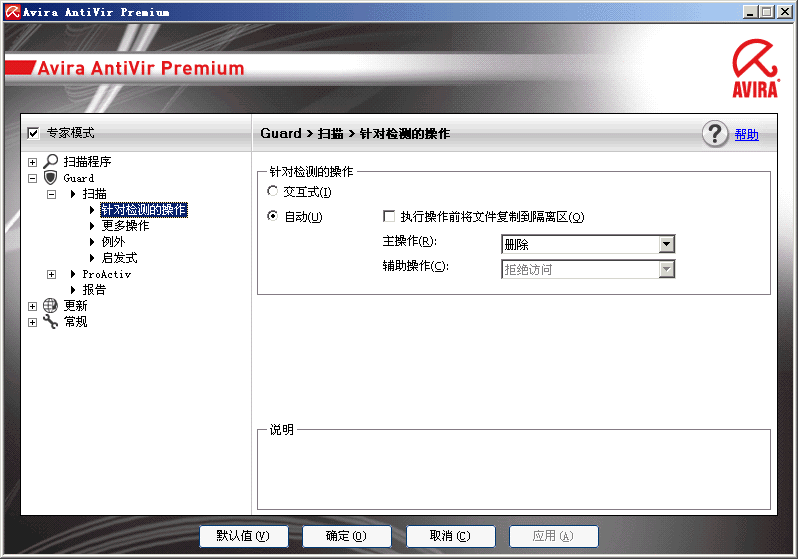Select 例外 in the tree
Image resolution: width=798 pixels, height=559 pixels.
113,242
